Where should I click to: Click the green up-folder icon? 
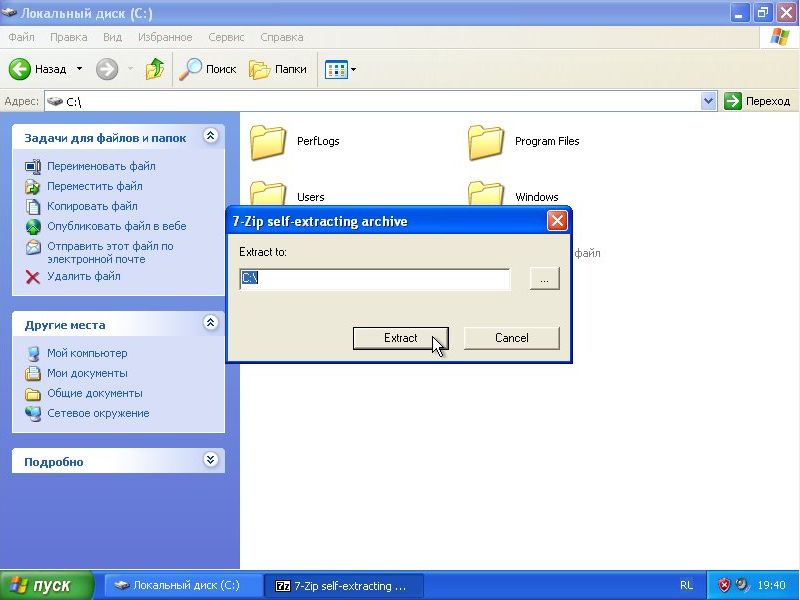[155, 69]
